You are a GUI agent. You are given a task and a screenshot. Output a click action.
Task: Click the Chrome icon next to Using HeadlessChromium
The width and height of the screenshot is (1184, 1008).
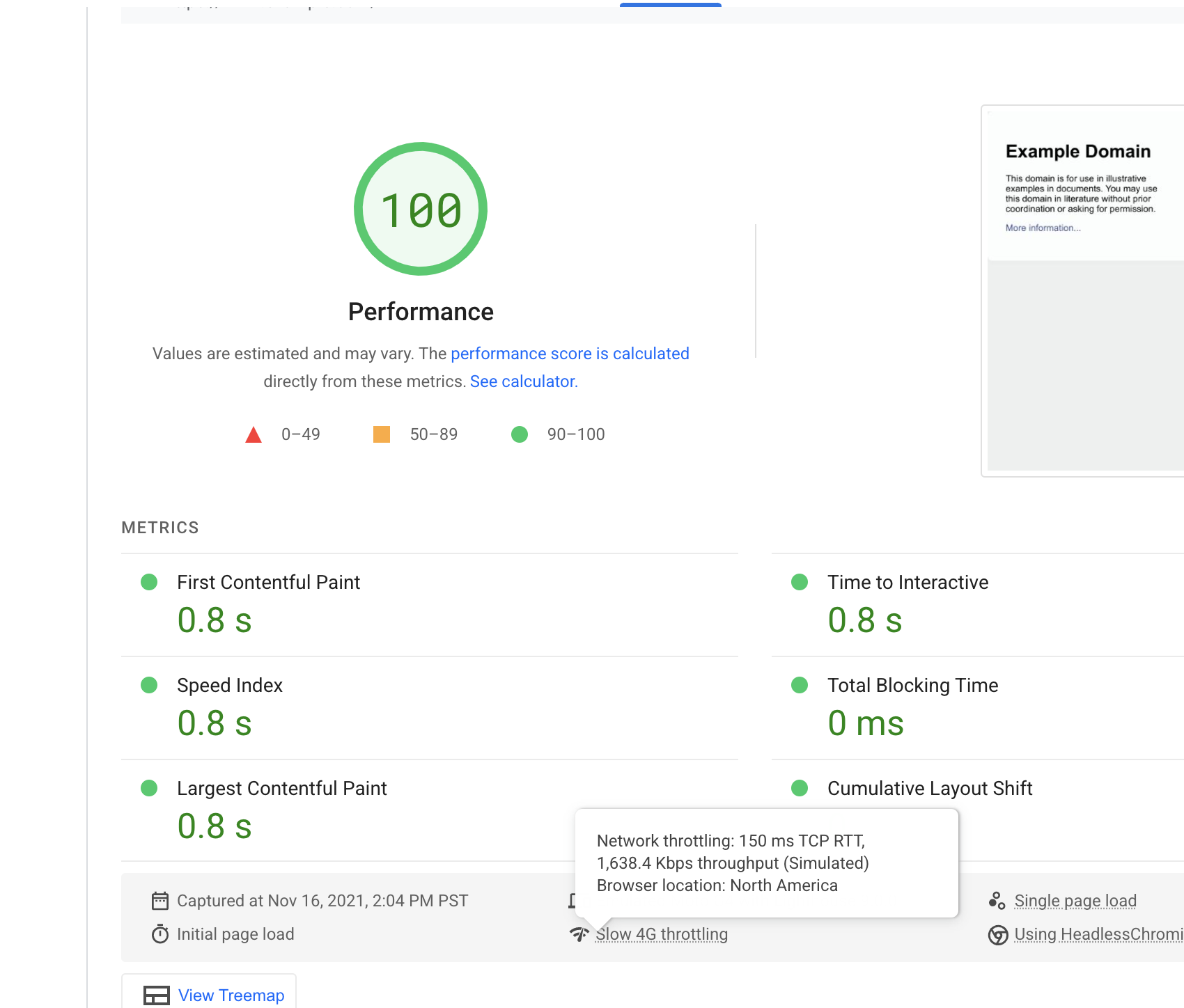point(997,934)
